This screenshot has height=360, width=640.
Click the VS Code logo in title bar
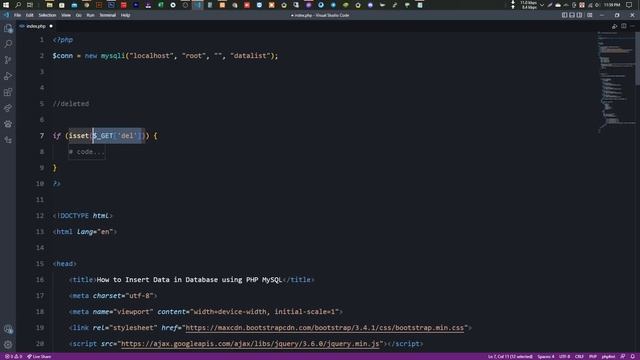tap(6, 15)
